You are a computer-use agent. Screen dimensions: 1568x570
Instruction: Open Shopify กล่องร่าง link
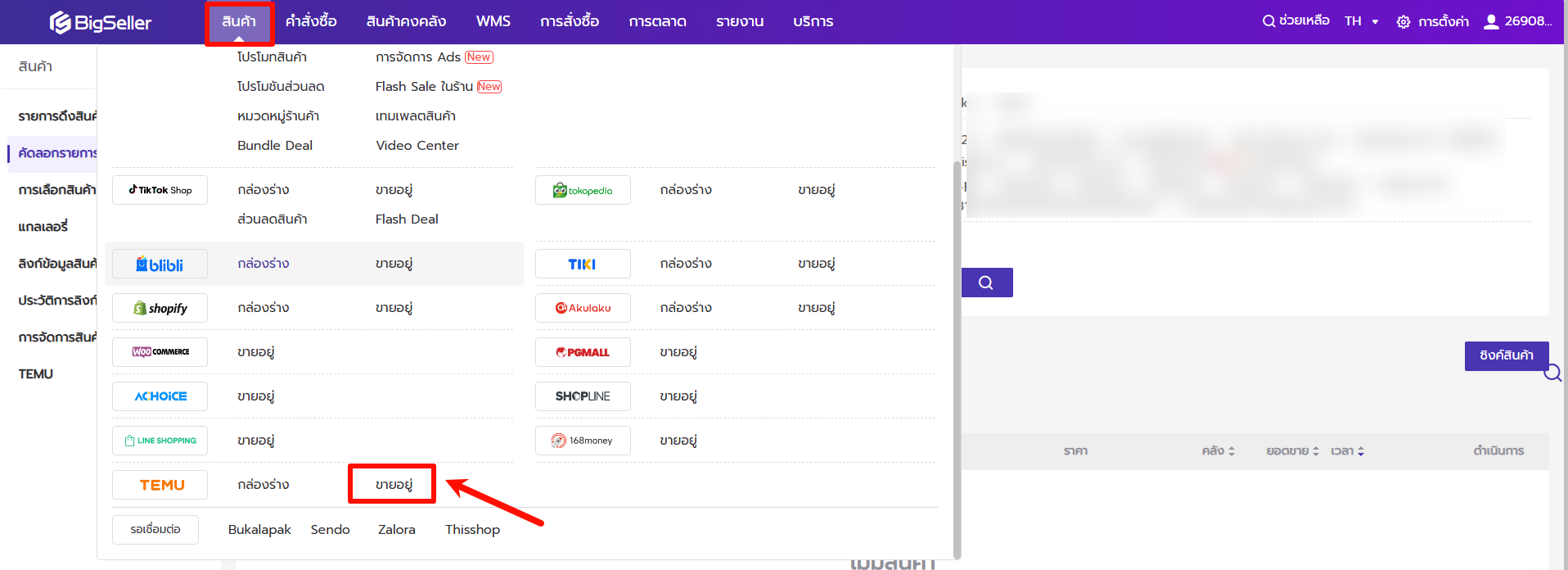point(264,308)
